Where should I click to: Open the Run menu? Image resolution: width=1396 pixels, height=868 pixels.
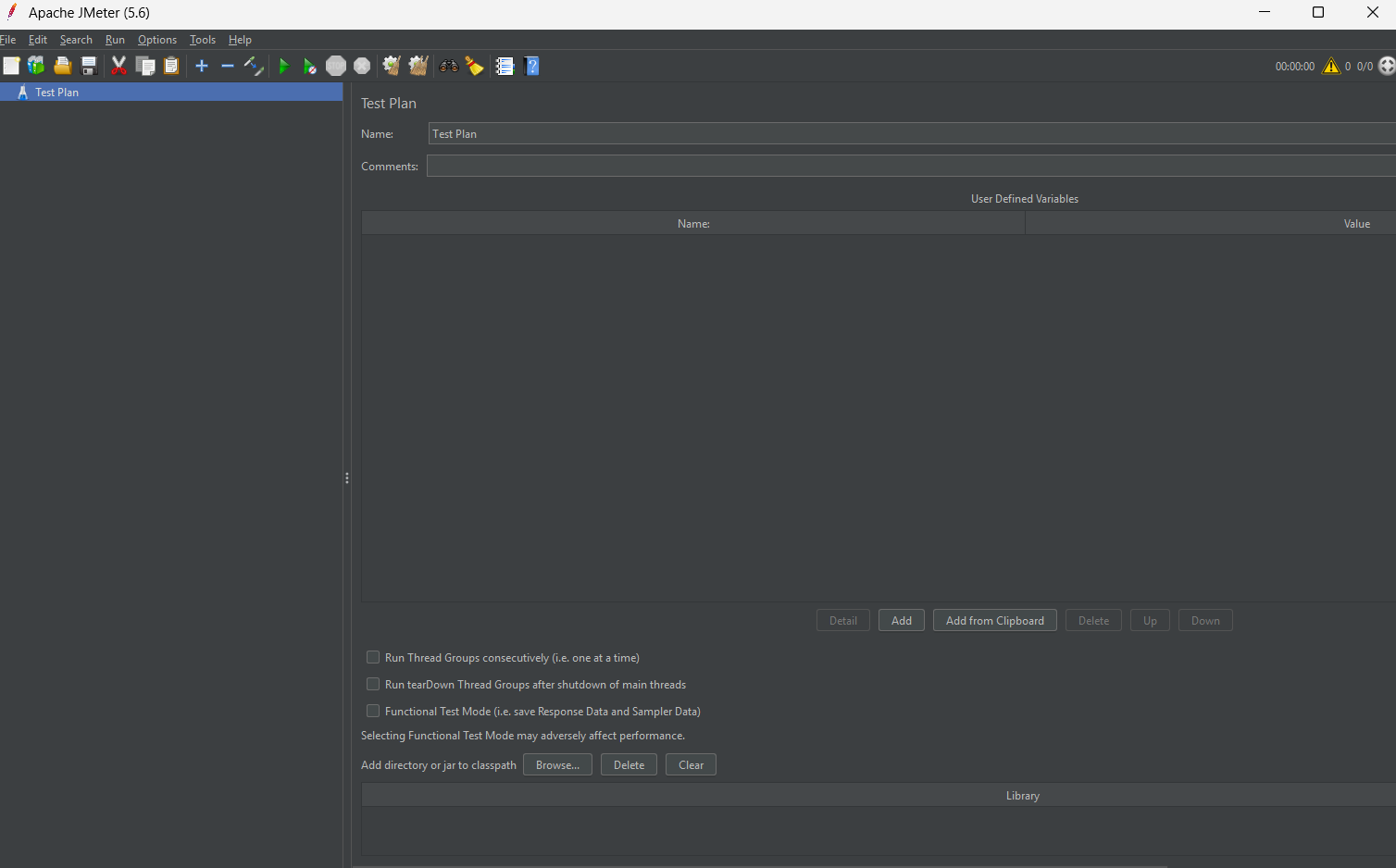click(x=115, y=40)
